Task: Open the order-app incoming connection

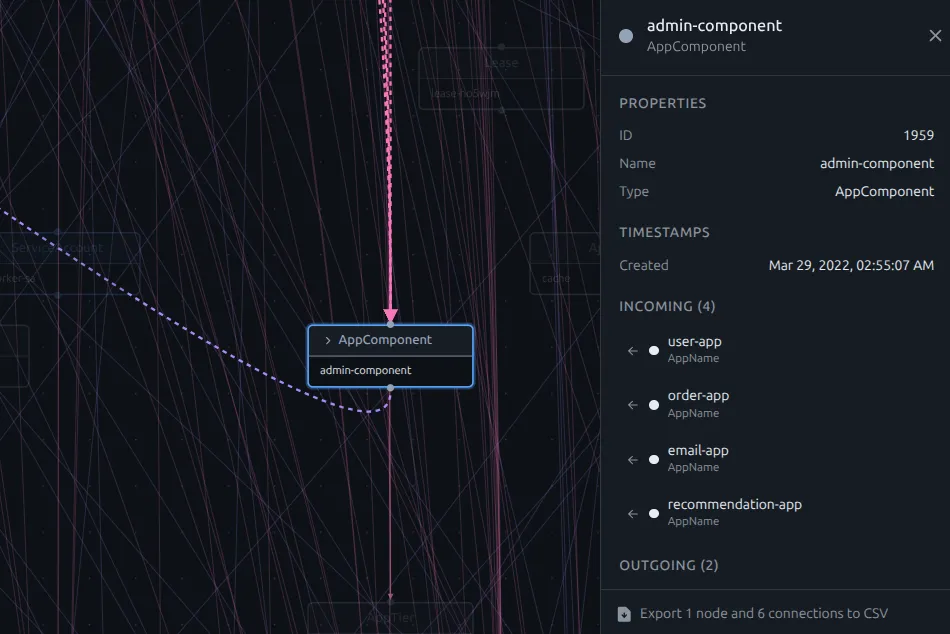Action: pyautogui.click(x=698, y=403)
